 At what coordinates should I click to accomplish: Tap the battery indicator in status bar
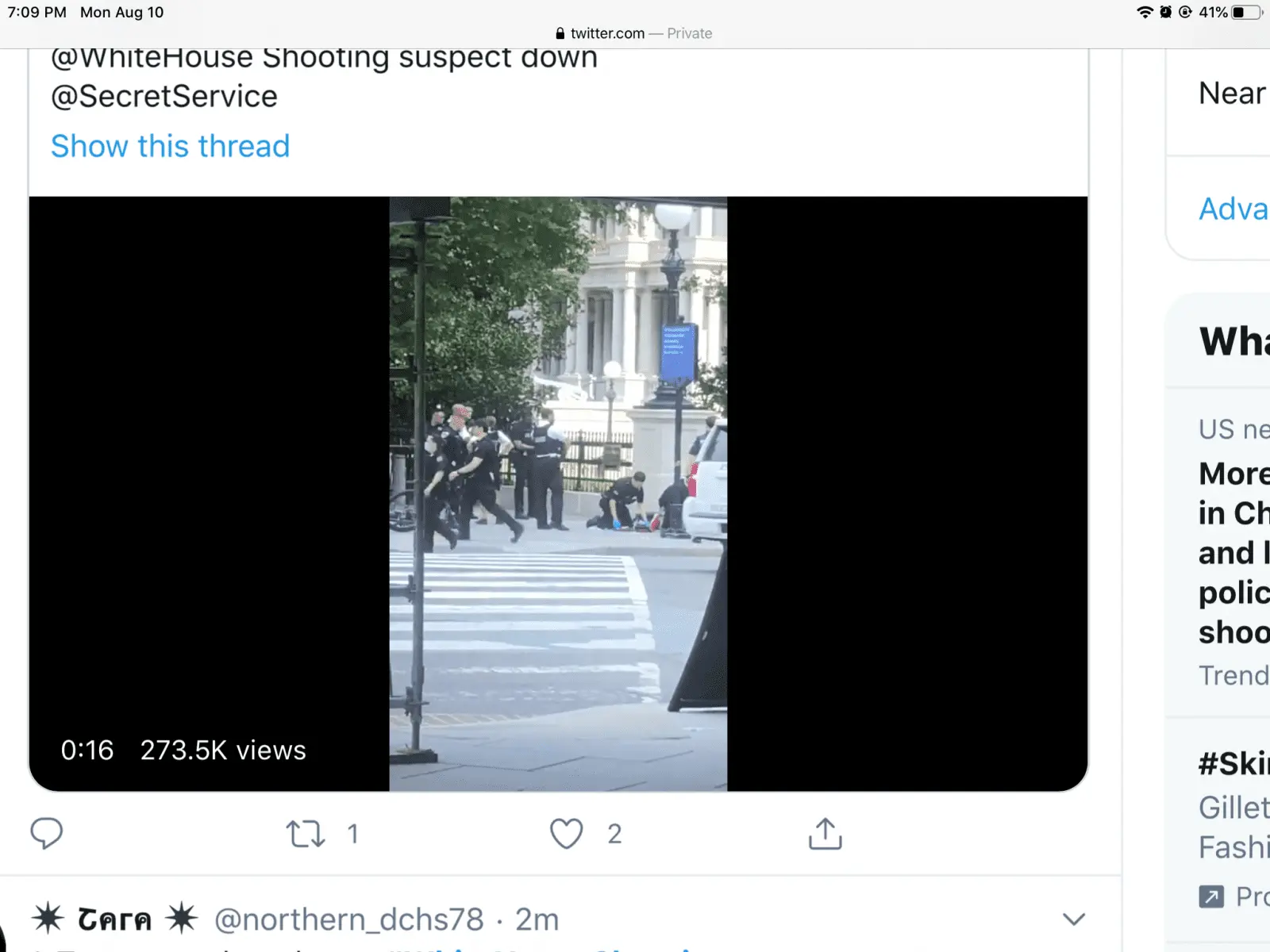pyautogui.click(x=1246, y=12)
